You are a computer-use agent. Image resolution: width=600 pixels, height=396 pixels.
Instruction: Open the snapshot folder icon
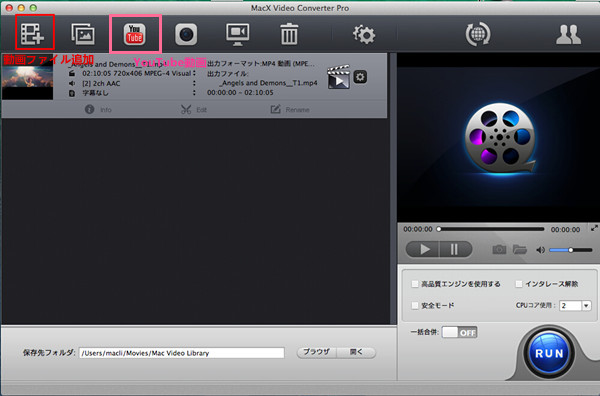click(520, 249)
